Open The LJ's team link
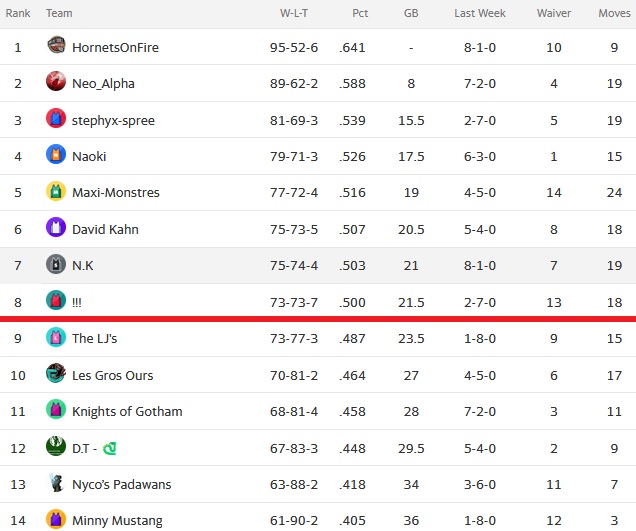This screenshot has height=531, width=636. tap(95, 338)
